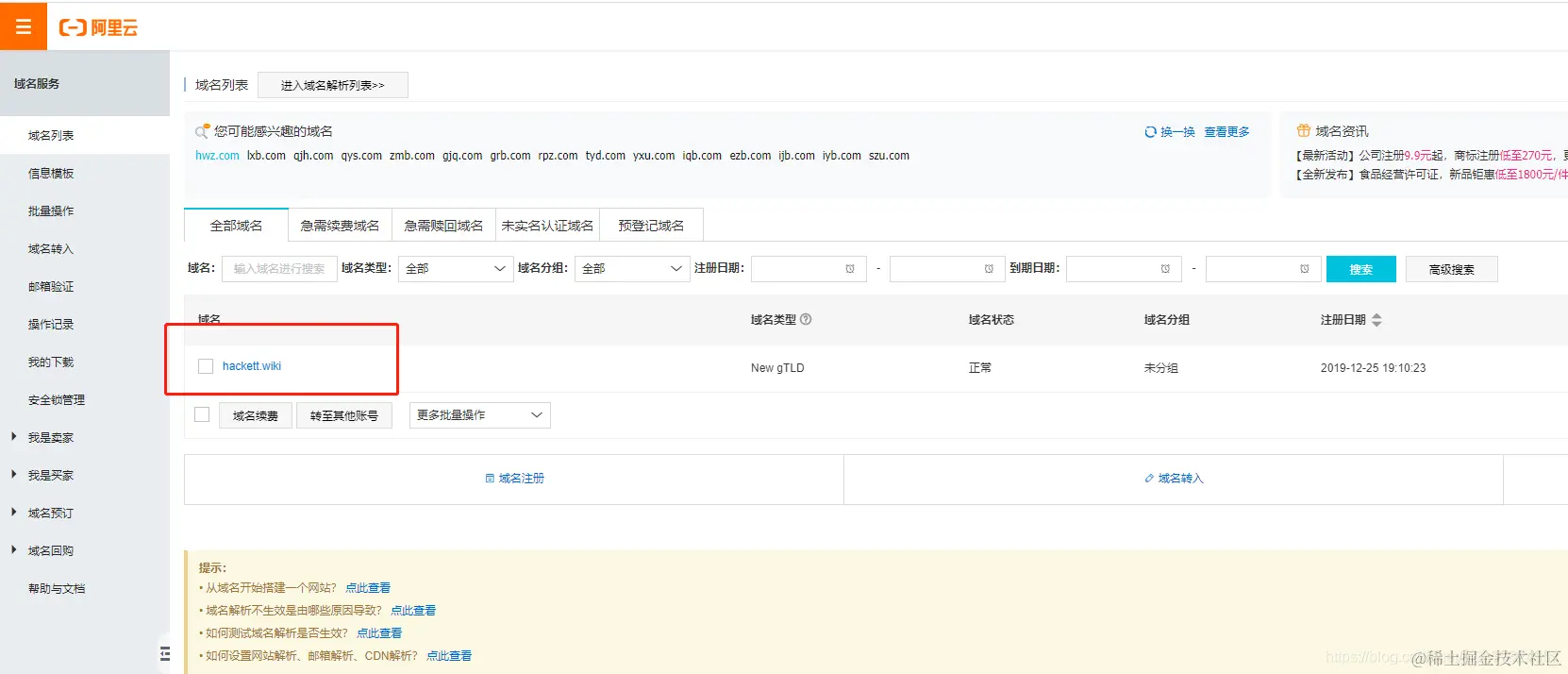1568x674 pixels.
Task: Click the blue 搜索 button
Action: point(1361,269)
